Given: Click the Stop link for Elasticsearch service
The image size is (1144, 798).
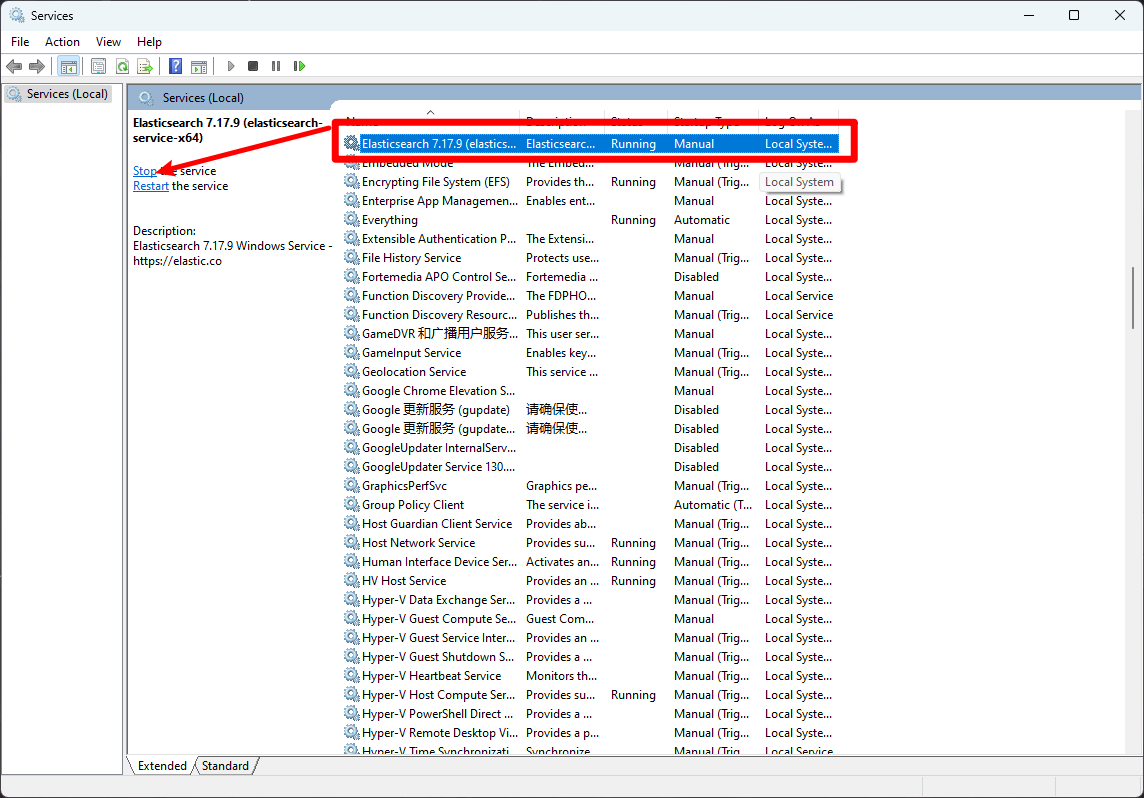Looking at the screenshot, I should [144, 171].
